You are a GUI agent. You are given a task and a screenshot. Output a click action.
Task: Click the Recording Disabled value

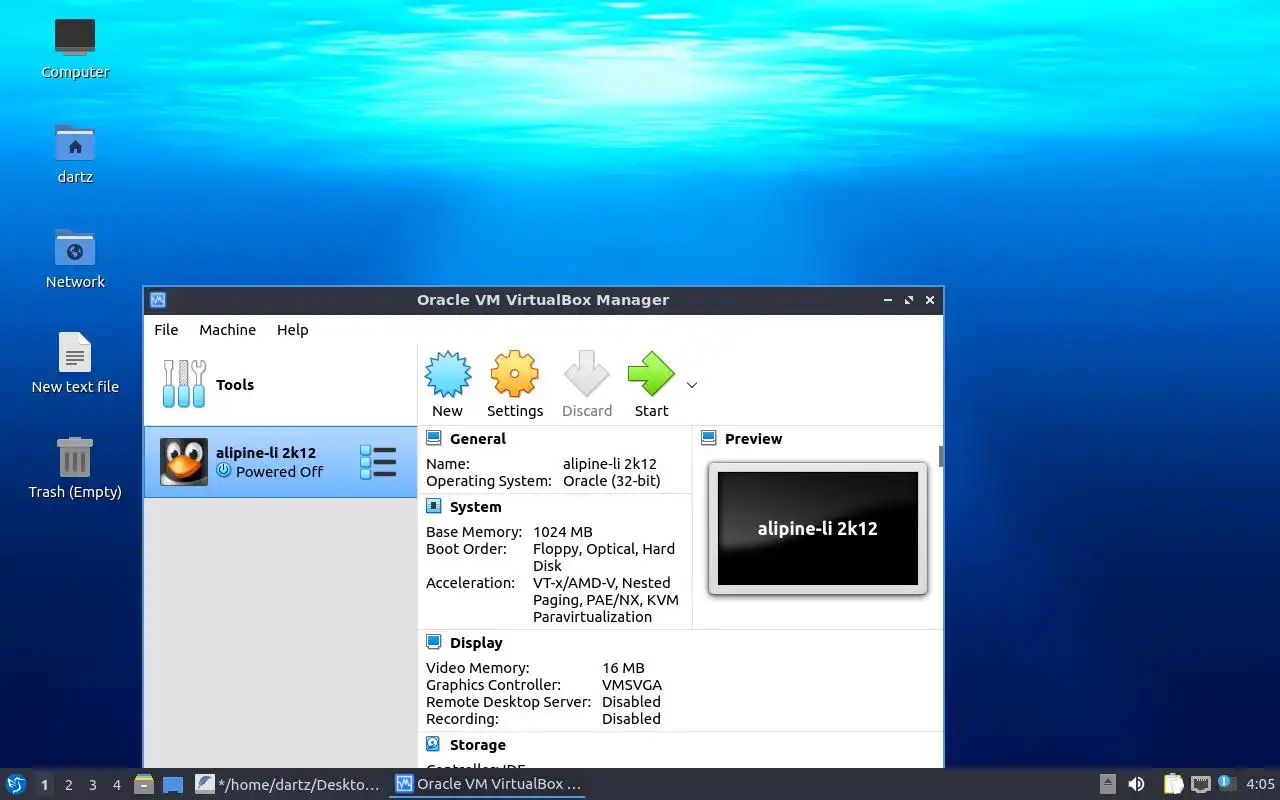[631, 719]
